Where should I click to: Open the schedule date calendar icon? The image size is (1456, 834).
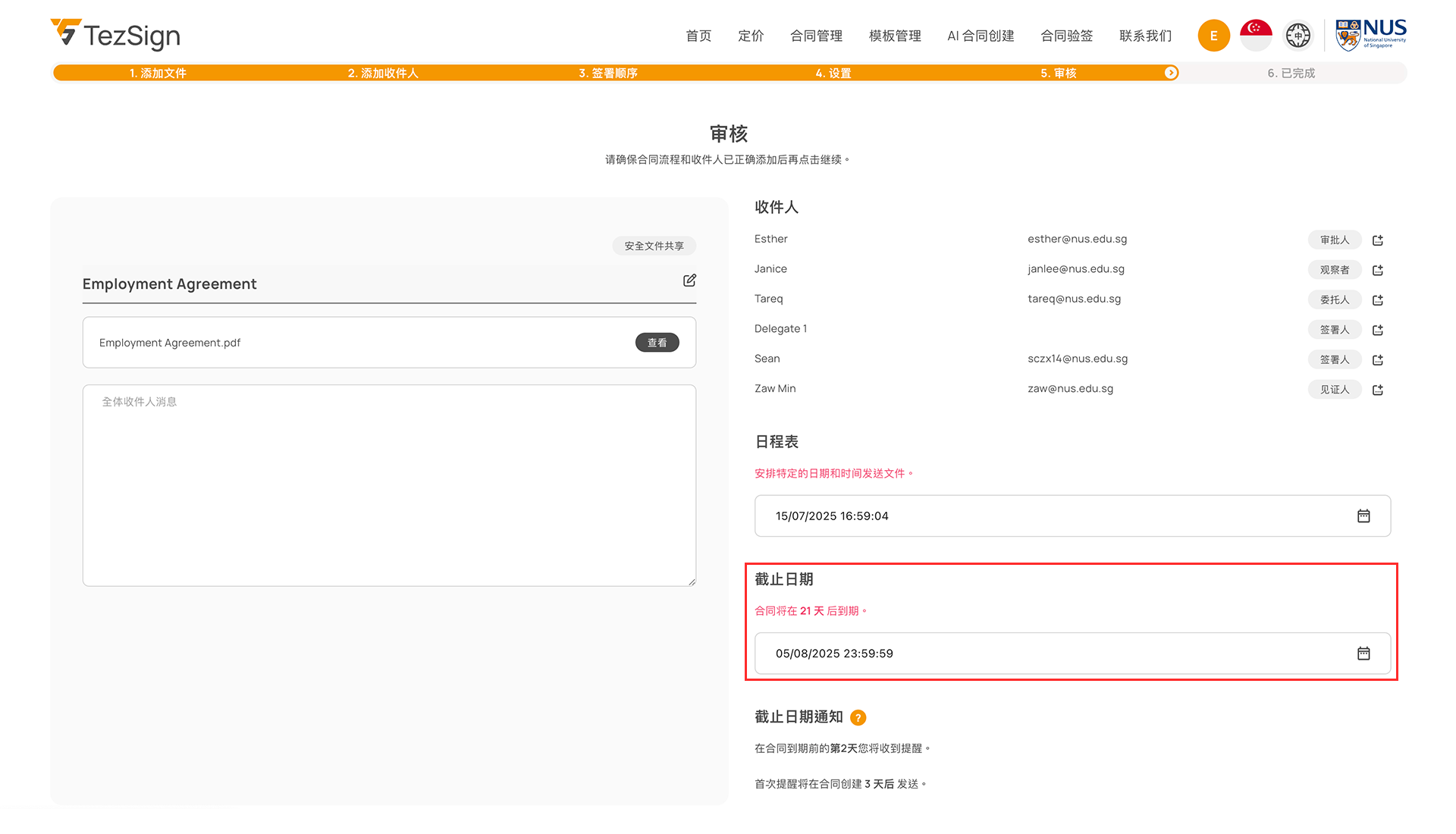tap(1363, 516)
